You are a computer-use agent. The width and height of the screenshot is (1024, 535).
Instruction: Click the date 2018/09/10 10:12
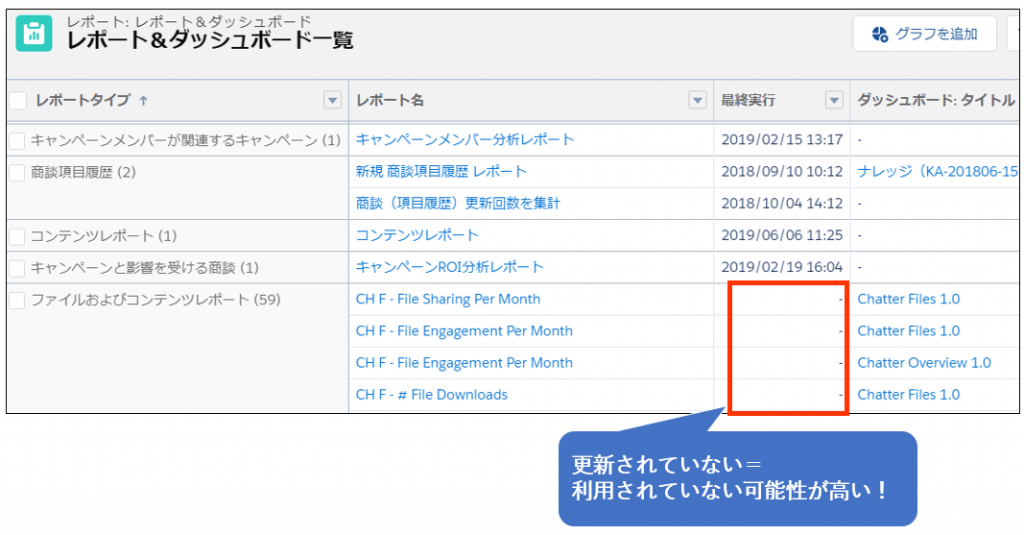(782, 171)
